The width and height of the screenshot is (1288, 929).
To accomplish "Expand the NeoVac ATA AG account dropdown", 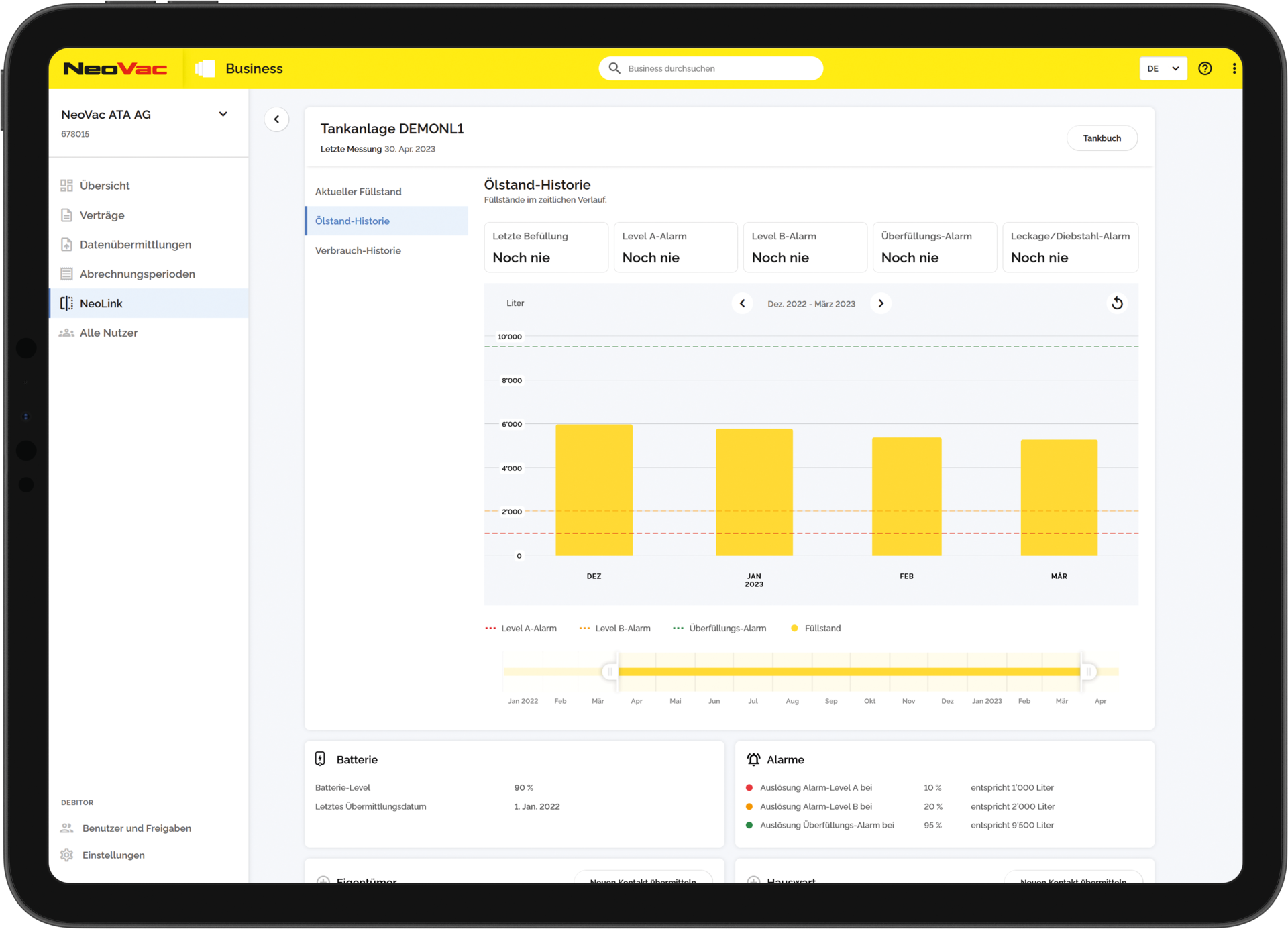I will tap(223, 115).
